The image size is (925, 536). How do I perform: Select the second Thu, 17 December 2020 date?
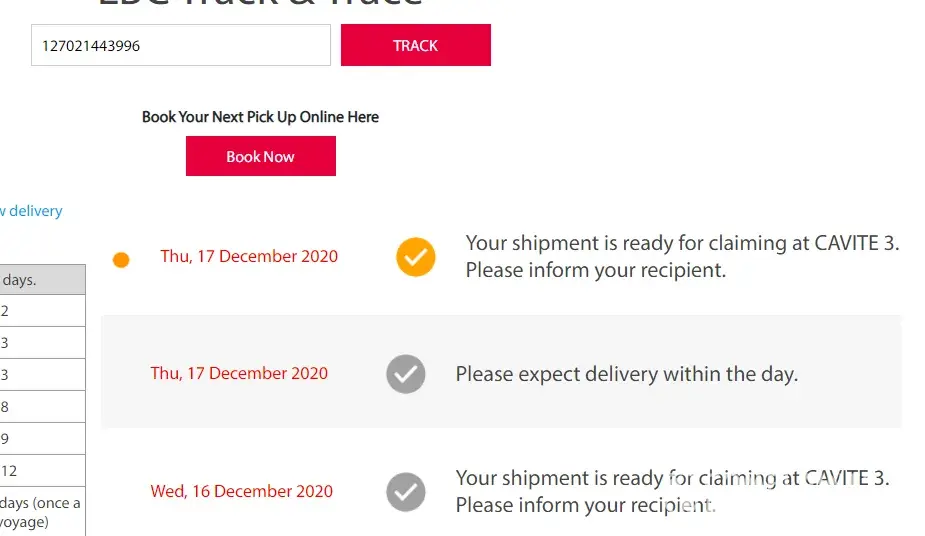(x=239, y=374)
